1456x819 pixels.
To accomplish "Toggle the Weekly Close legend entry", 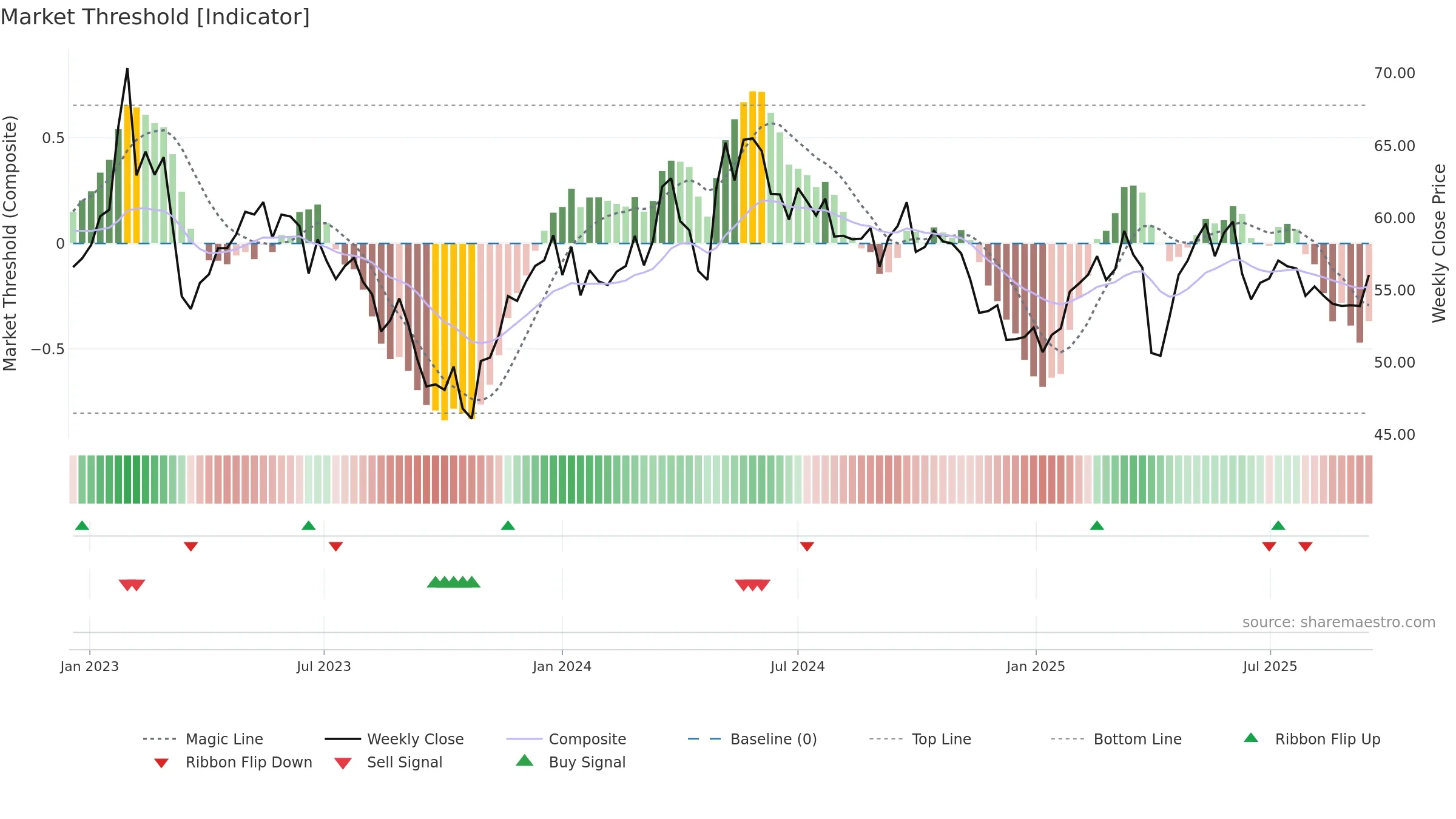I will [394, 739].
